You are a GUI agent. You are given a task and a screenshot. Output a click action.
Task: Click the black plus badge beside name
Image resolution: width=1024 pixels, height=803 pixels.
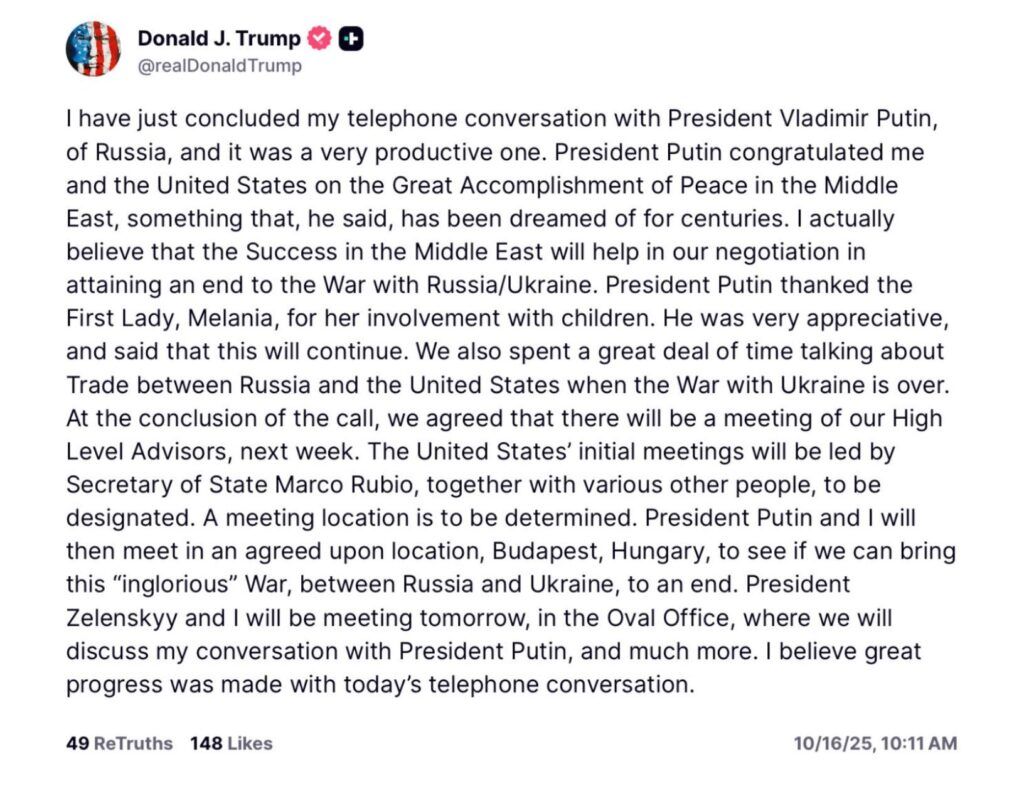click(351, 39)
